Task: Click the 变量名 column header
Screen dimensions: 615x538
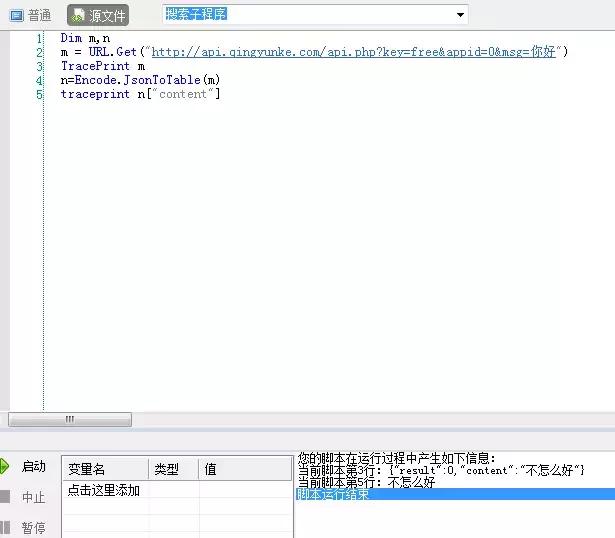Action: point(105,469)
